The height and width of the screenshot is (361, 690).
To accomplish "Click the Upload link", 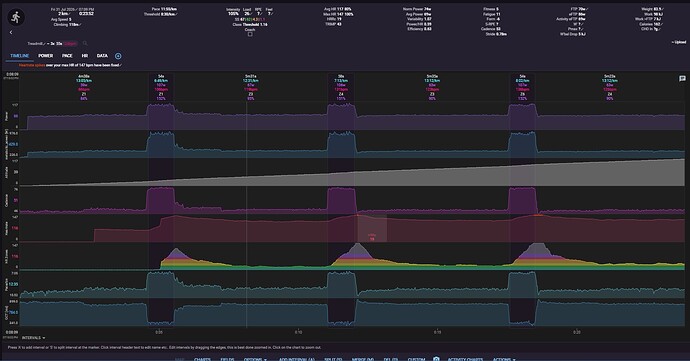I will point(679,42).
